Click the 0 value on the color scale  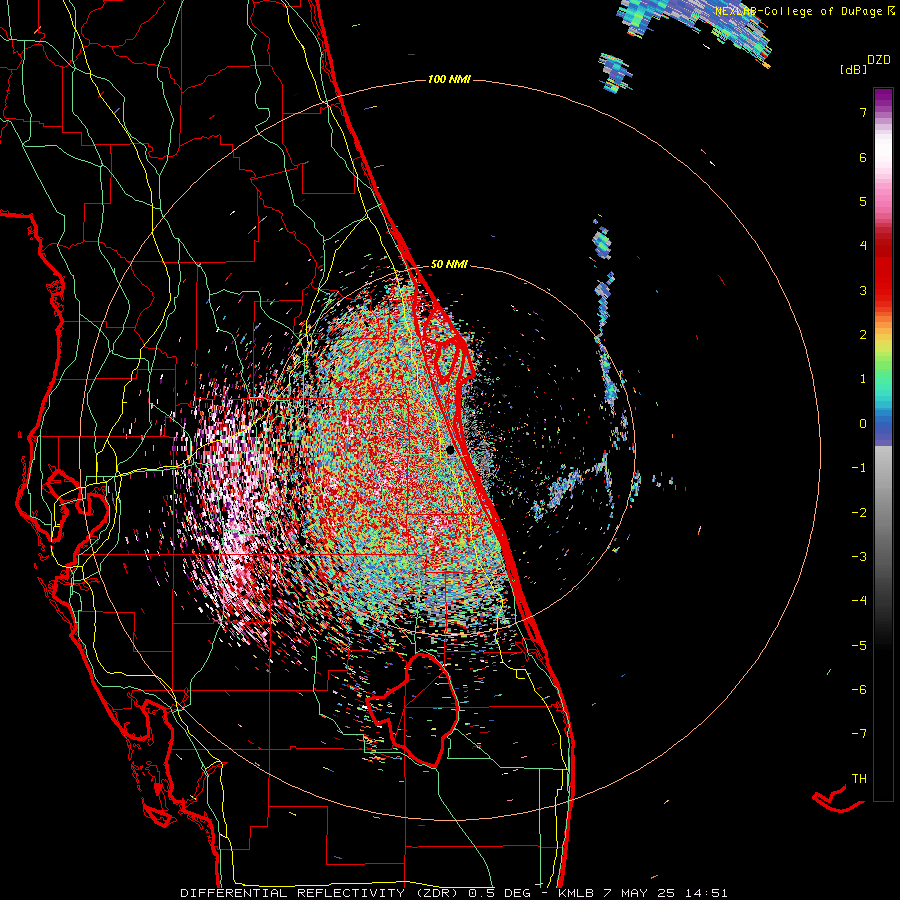tap(863, 424)
